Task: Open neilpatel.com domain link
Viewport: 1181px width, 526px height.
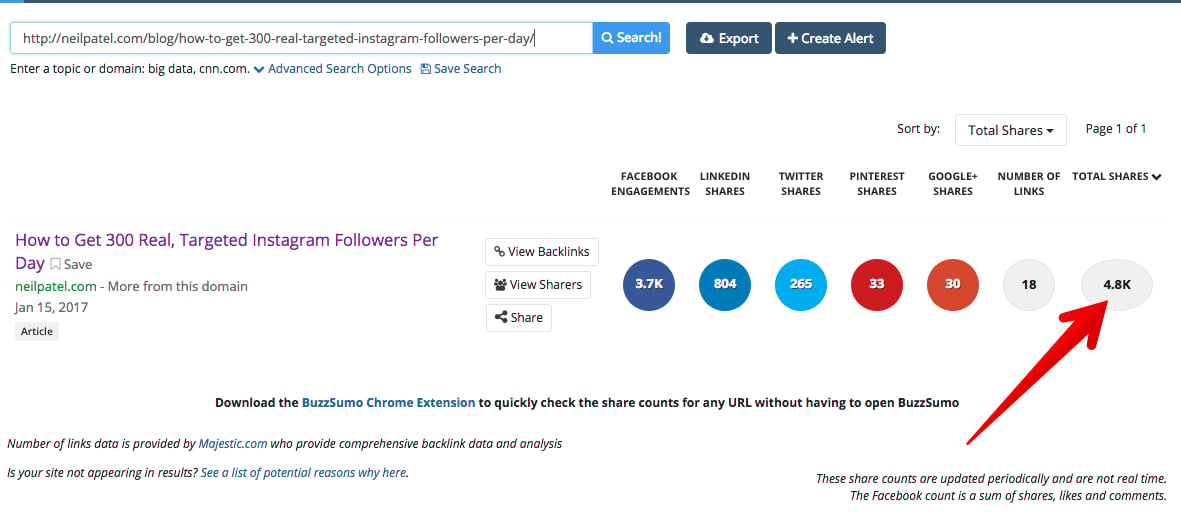Action: (x=56, y=286)
